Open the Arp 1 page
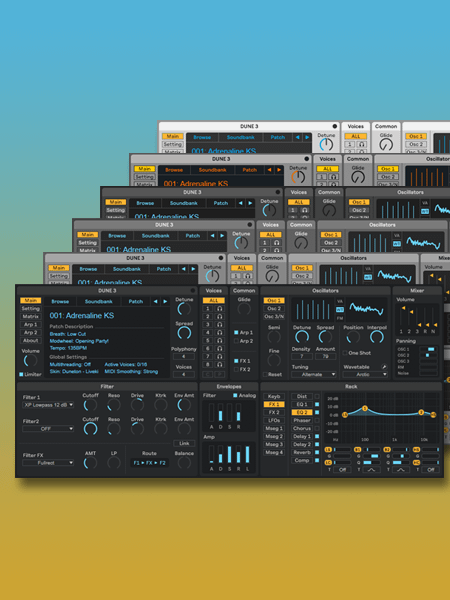This screenshot has height=600, width=450. click(x=31, y=324)
